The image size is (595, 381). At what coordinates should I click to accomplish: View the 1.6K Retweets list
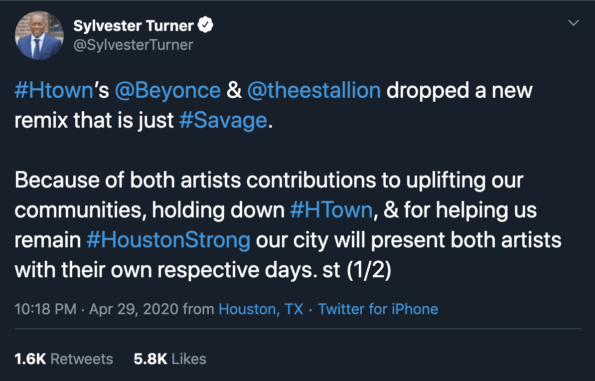[x=64, y=359]
